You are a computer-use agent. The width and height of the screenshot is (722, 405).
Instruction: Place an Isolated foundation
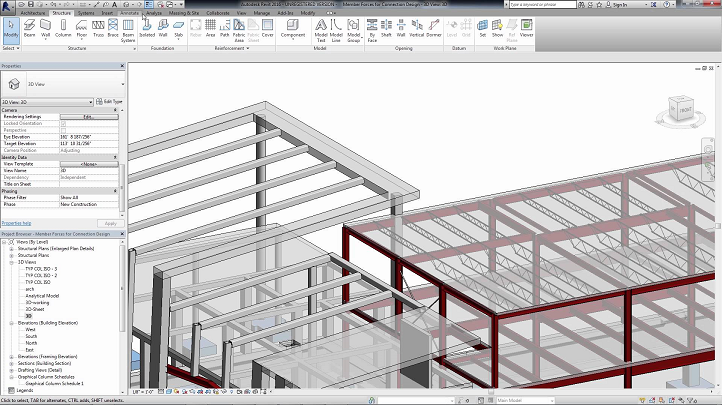point(147,29)
